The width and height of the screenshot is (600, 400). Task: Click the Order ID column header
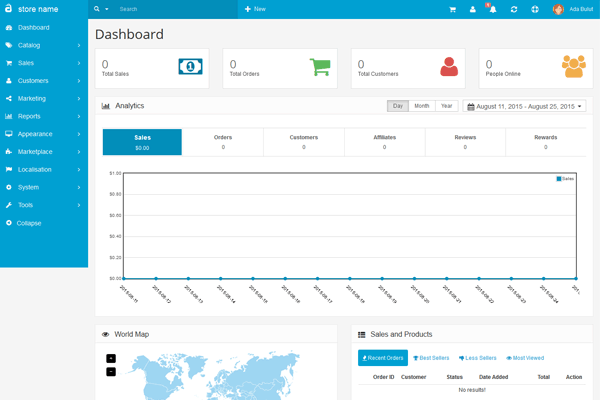(383, 377)
